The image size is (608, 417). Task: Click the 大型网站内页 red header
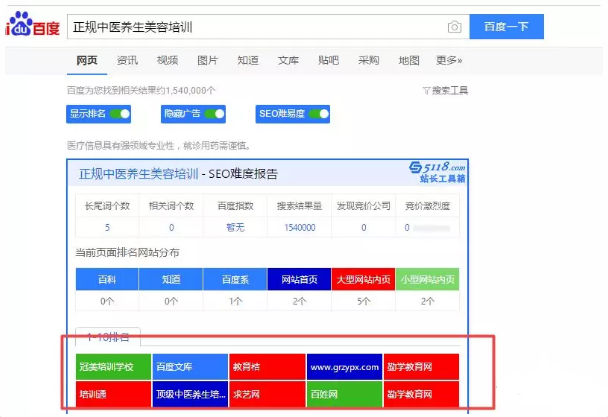[363, 279]
